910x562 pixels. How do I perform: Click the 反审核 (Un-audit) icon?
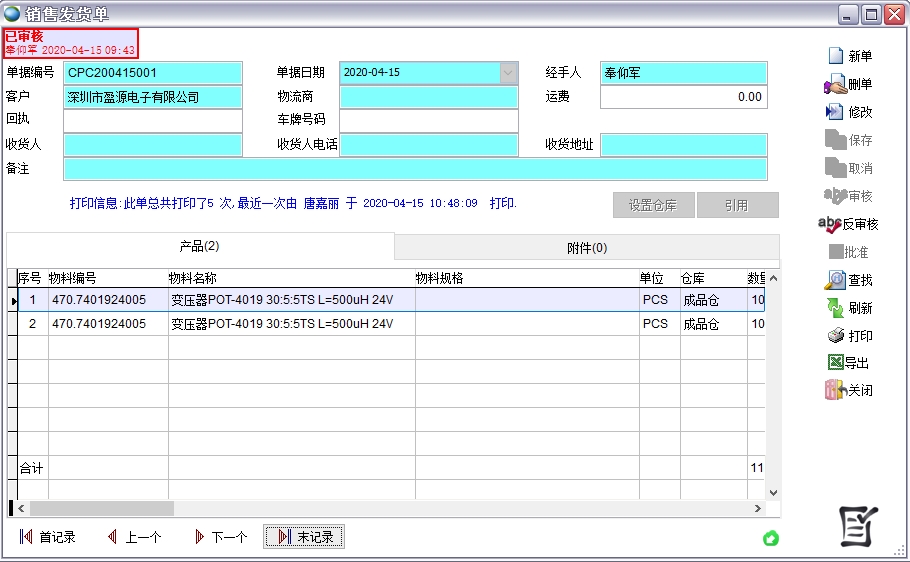[830, 224]
